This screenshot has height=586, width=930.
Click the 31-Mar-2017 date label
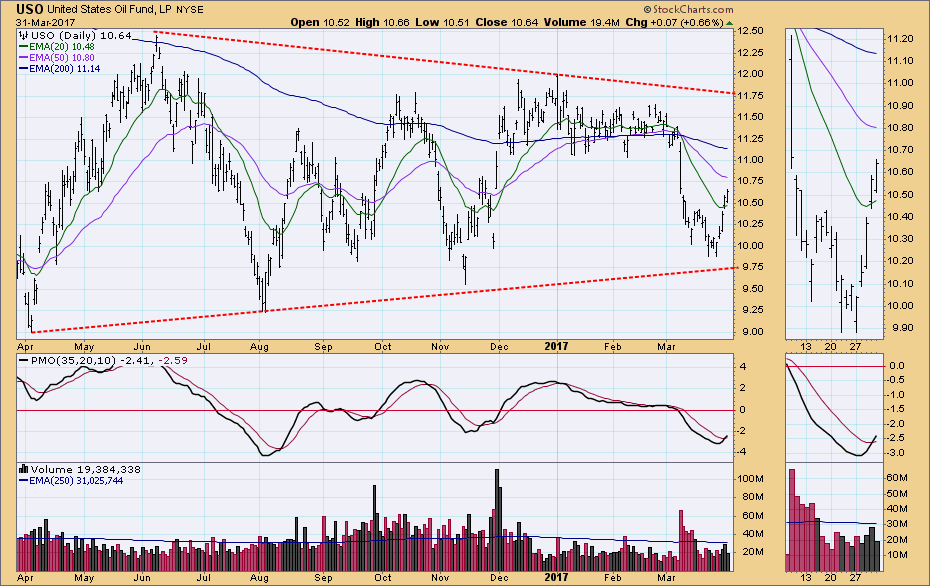click(46, 23)
